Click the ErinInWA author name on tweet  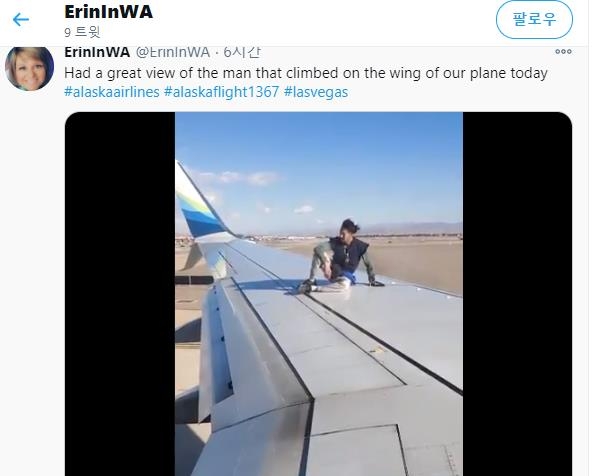[x=97, y=52]
